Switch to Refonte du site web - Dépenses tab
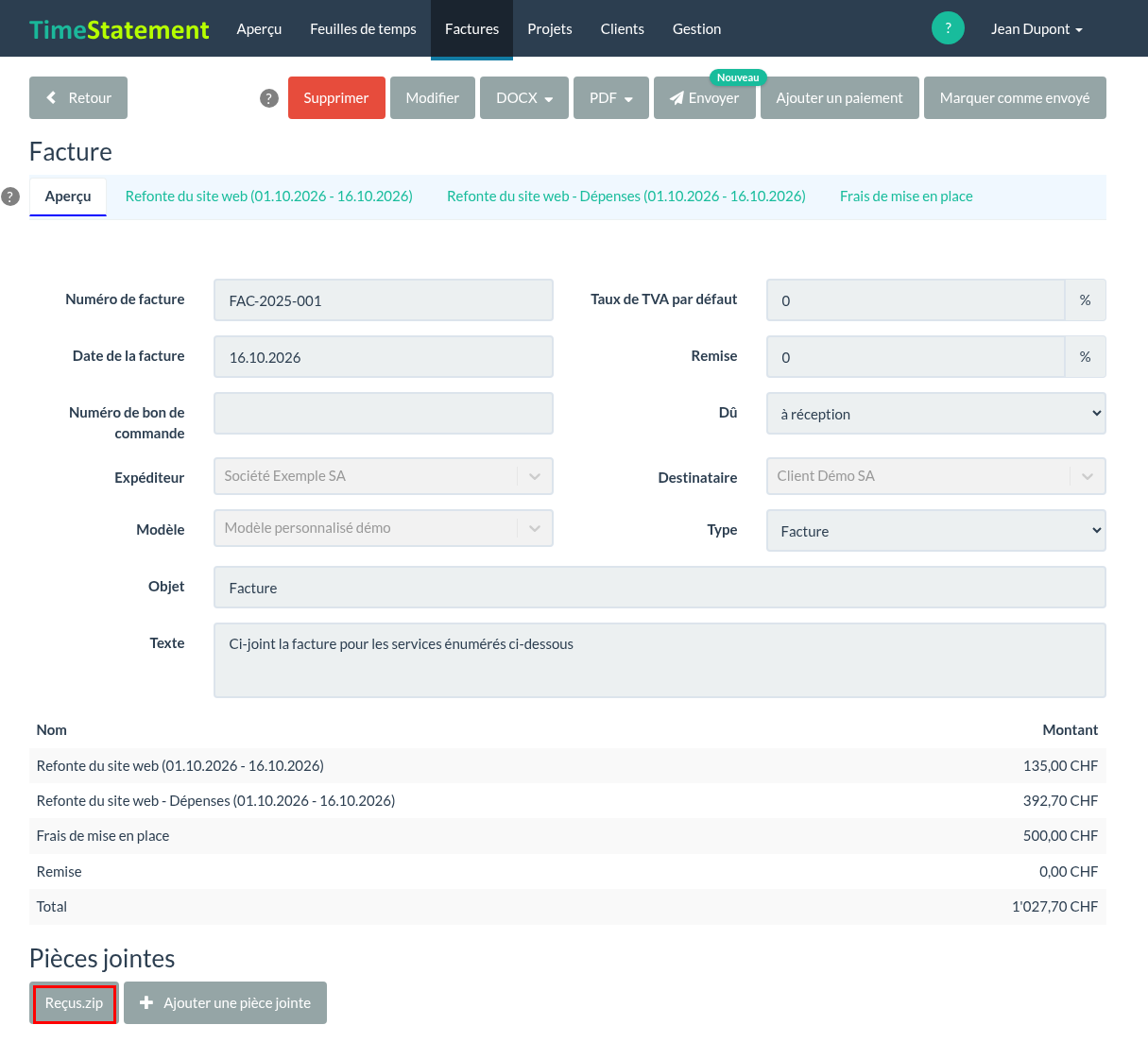 click(x=626, y=196)
